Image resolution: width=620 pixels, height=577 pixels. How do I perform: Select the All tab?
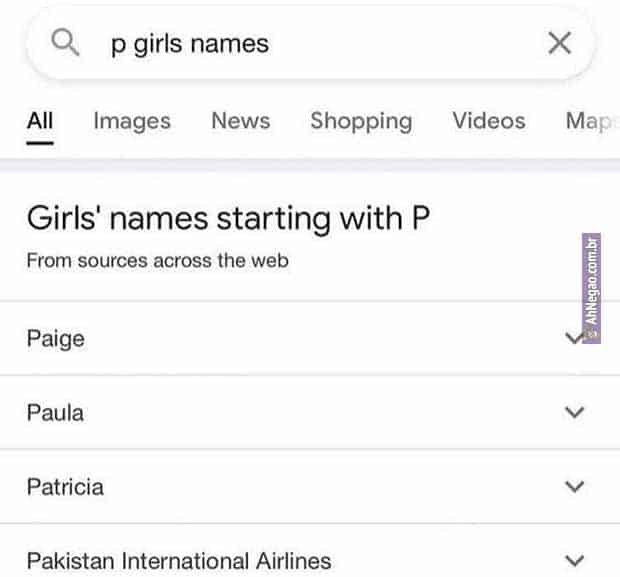(x=40, y=121)
